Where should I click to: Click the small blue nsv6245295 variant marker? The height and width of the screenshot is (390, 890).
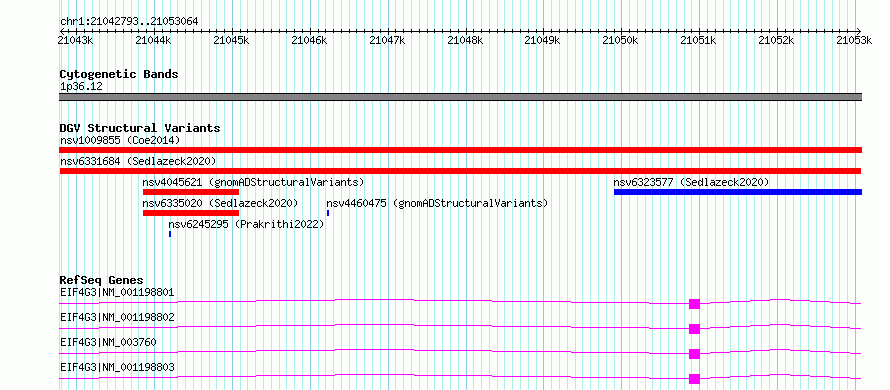click(x=170, y=234)
